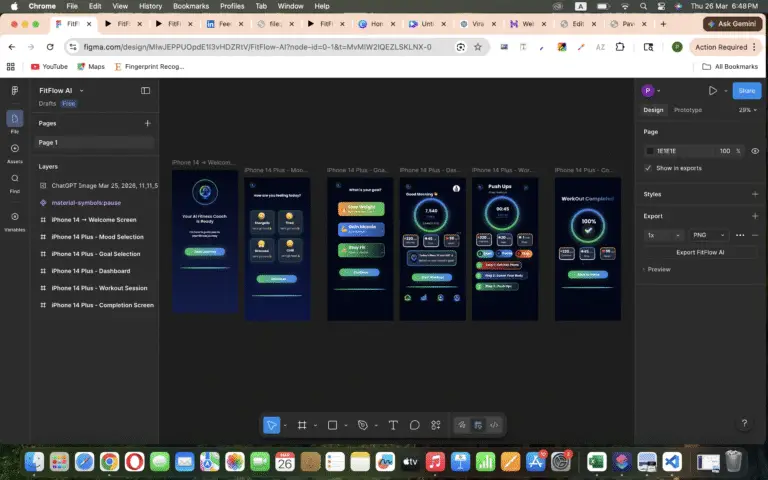Open the PNG export format dropdown
This screenshot has height=480, width=768.
709,235
